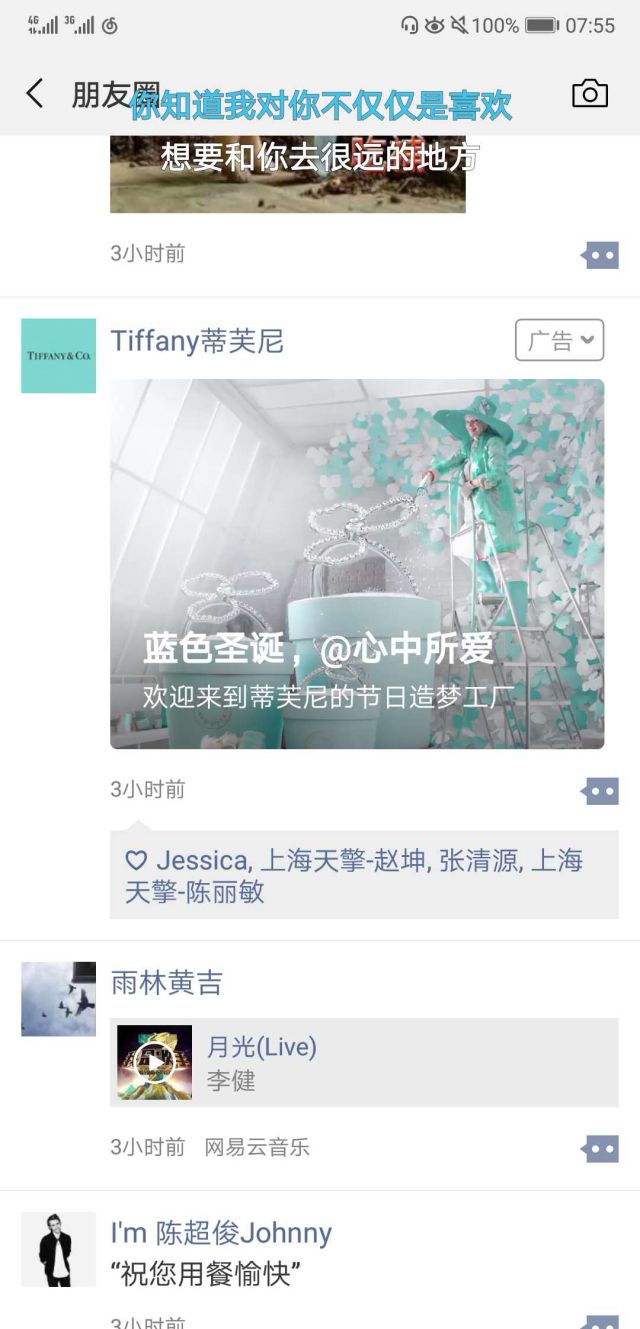Play the 月光(Live) song thumbnail
The height and width of the screenshot is (1329, 640).
click(154, 1062)
